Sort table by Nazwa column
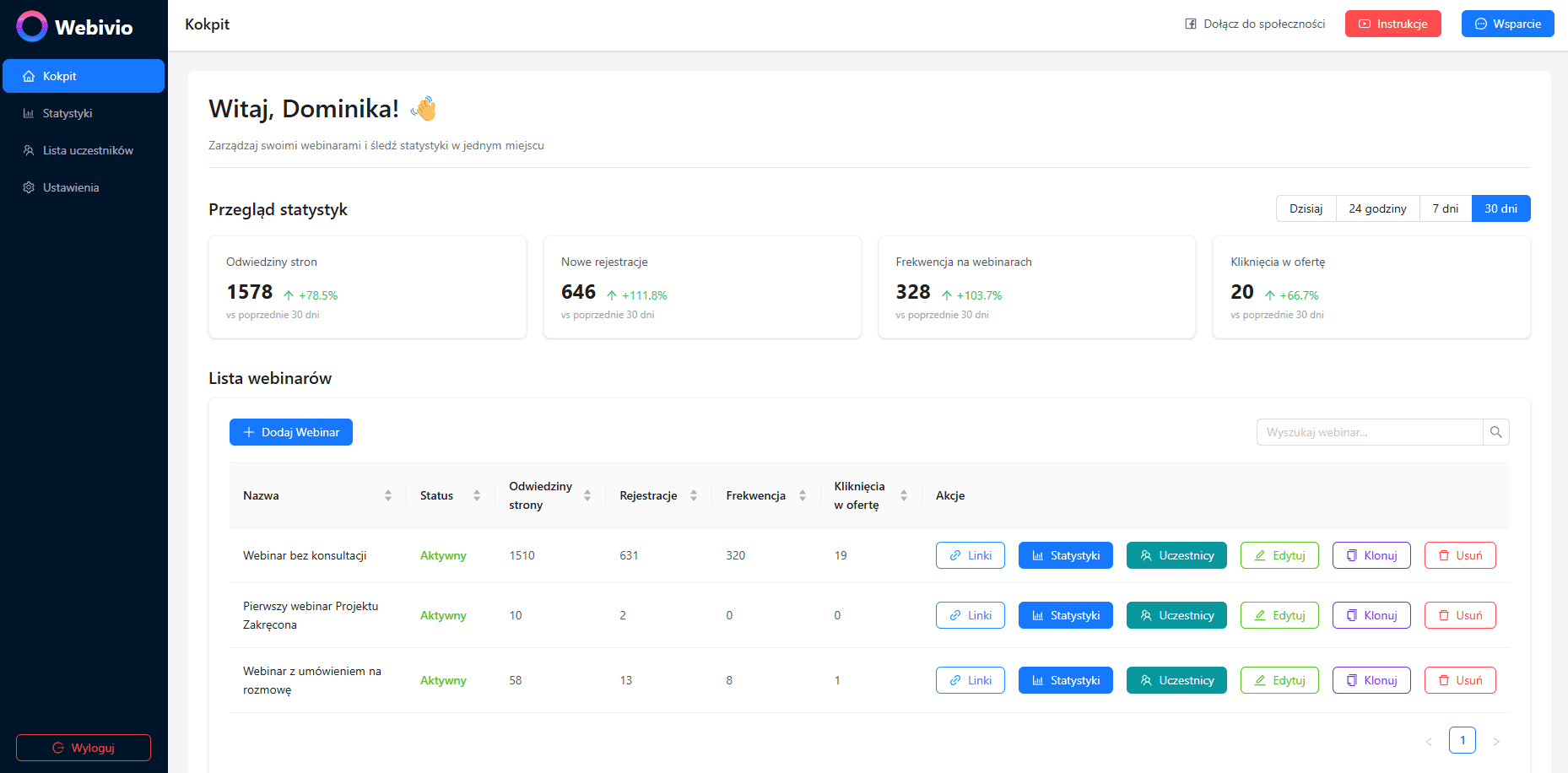1568x773 pixels. point(388,495)
